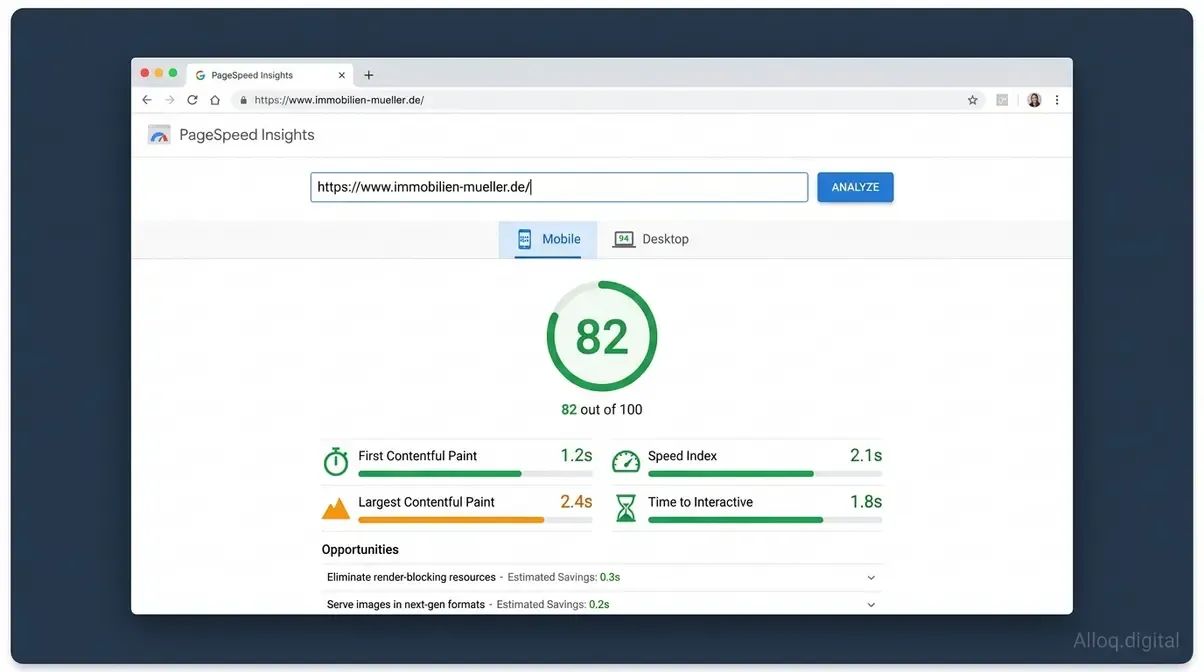Screen dimensions: 1204x672
Task: Click the URL input field for analysis
Action: click(x=559, y=187)
